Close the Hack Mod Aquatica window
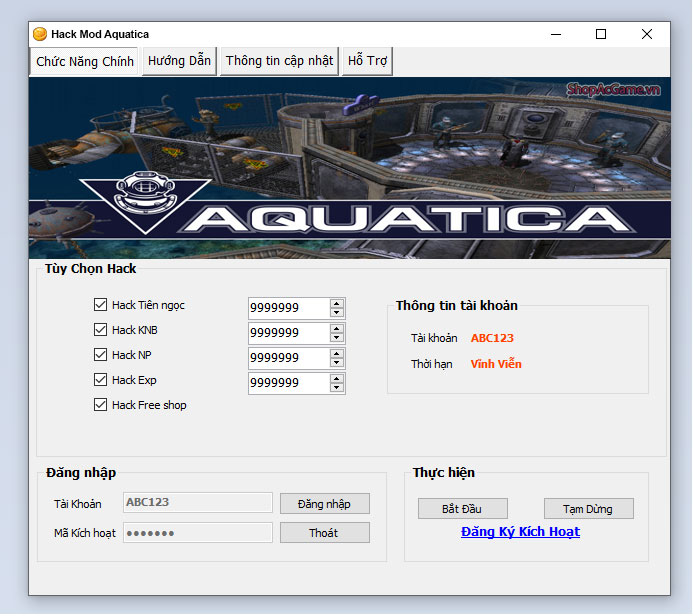693x616 pixels. coord(647,34)
